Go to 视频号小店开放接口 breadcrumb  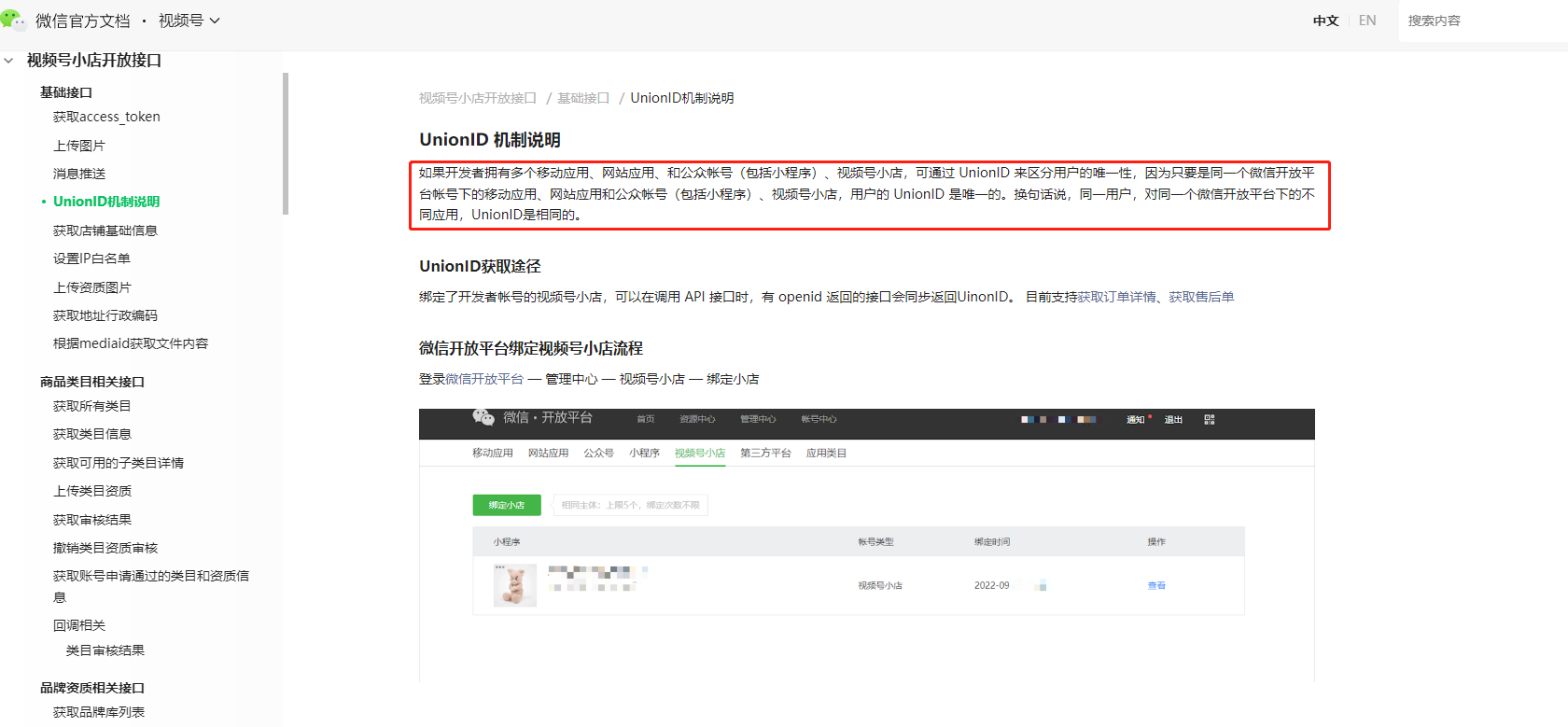point(478,98)
